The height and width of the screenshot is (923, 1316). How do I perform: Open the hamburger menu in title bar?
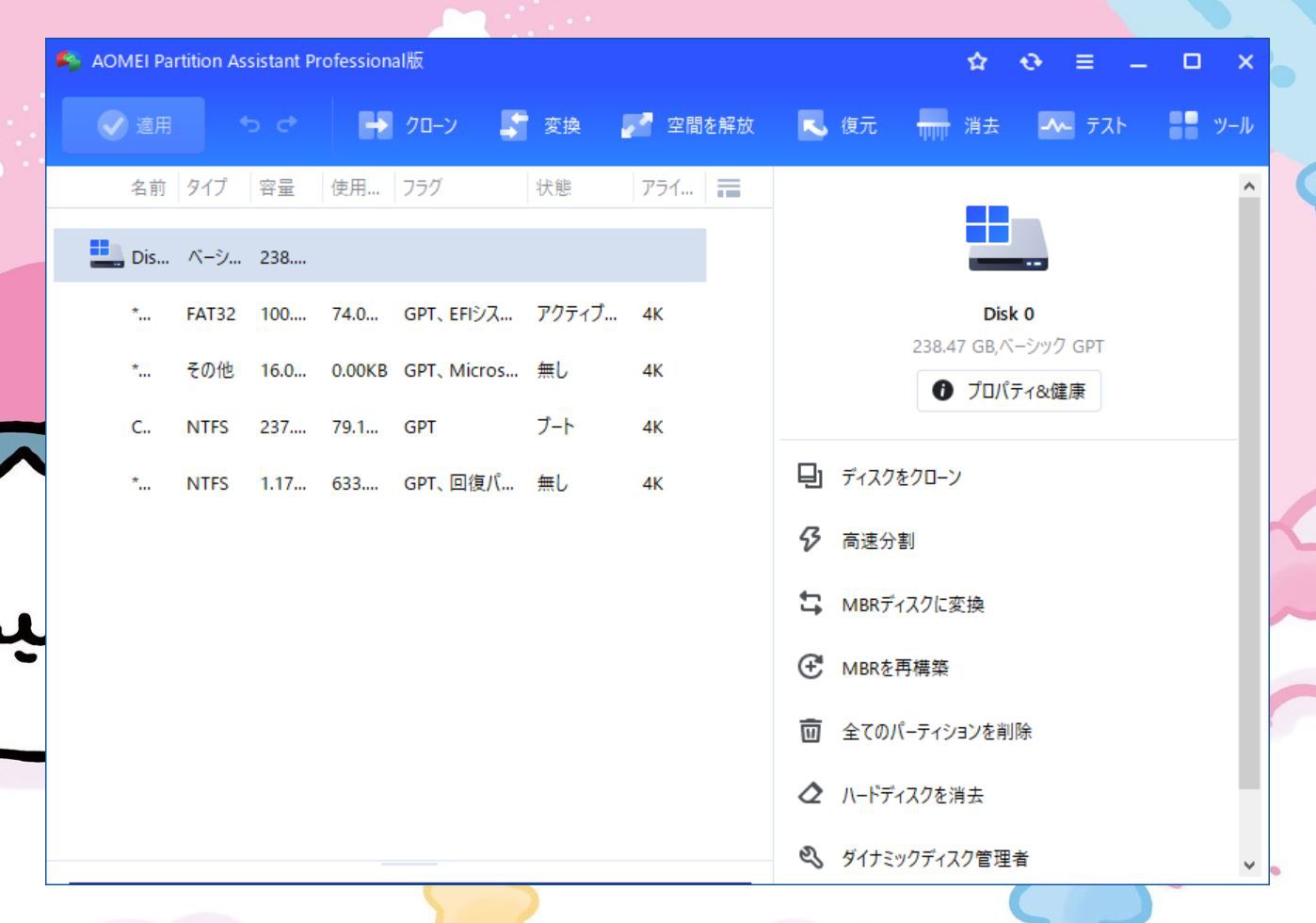pos(1084,61)
